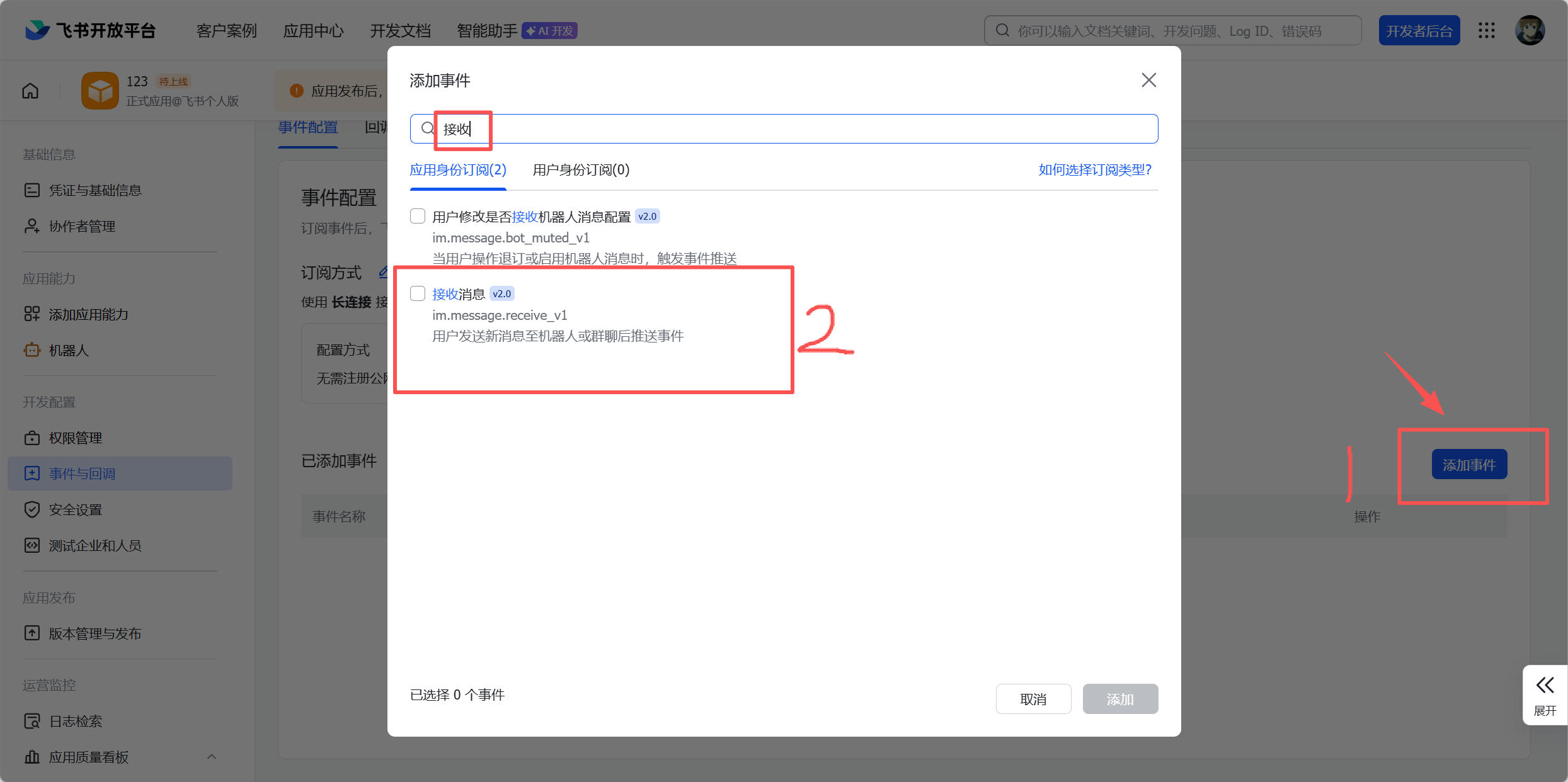Click the home icon in breadcrumb bar

tap(30, 91)
